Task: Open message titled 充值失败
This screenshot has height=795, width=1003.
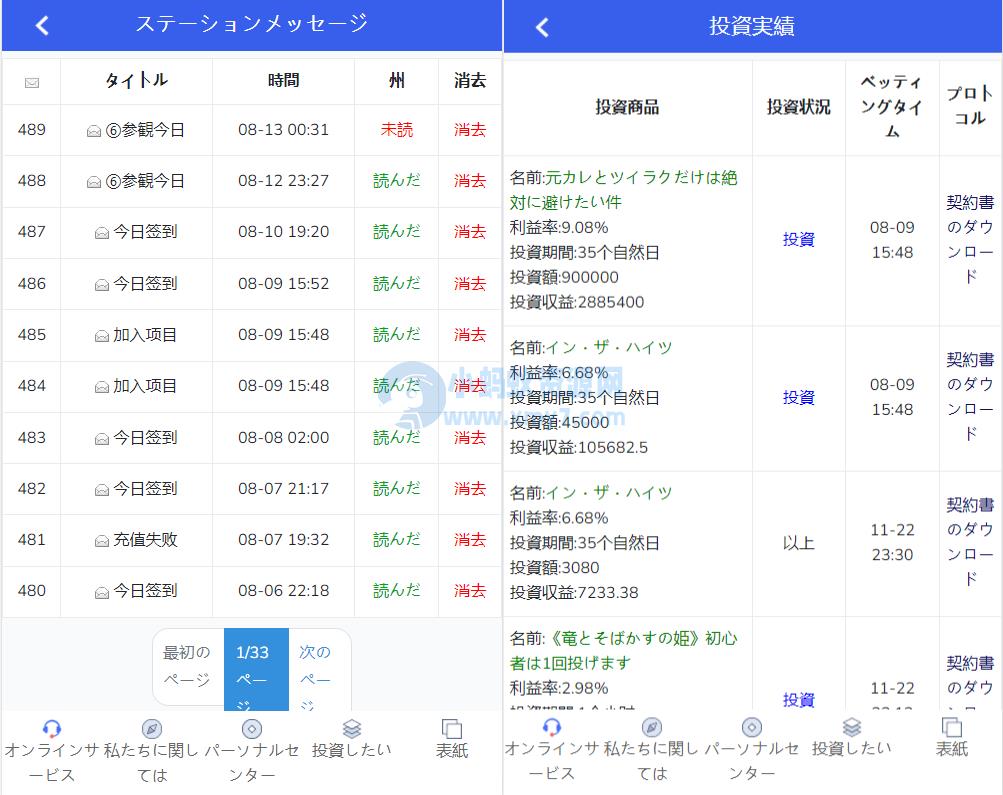Action: point(145,540)
